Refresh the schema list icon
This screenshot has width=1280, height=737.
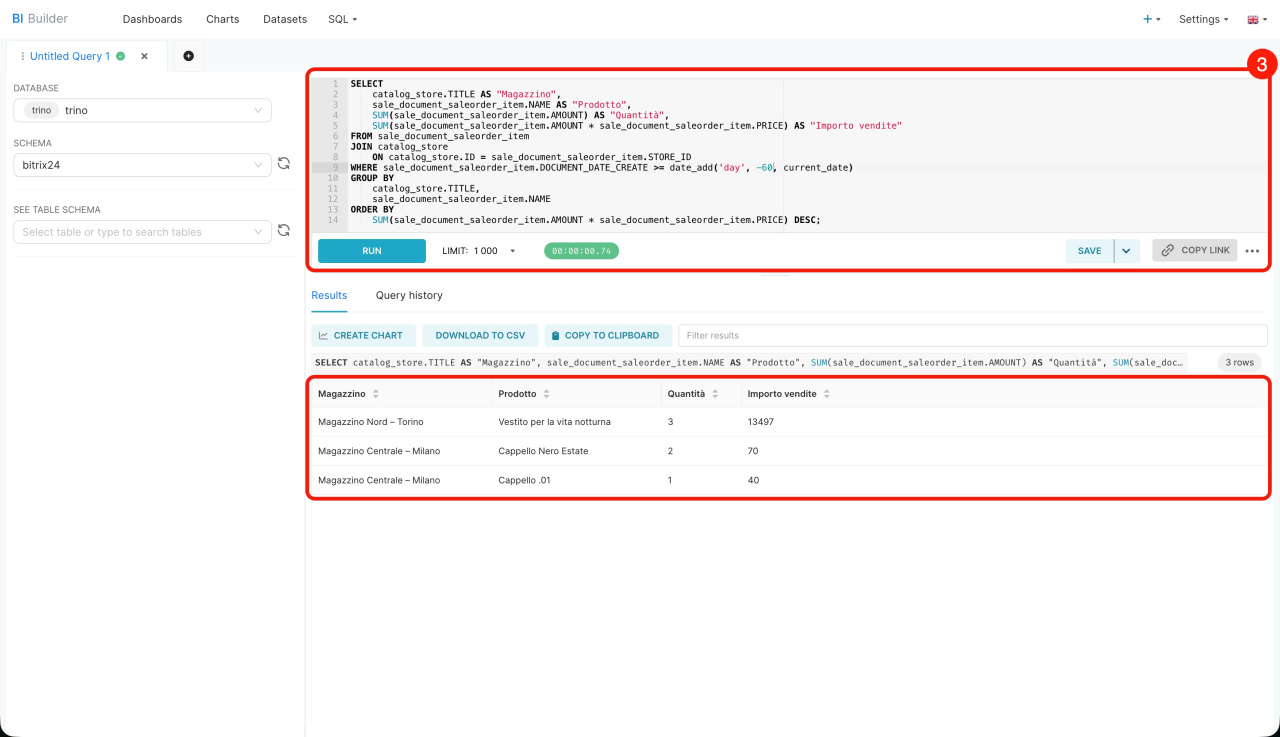[284, 164]
